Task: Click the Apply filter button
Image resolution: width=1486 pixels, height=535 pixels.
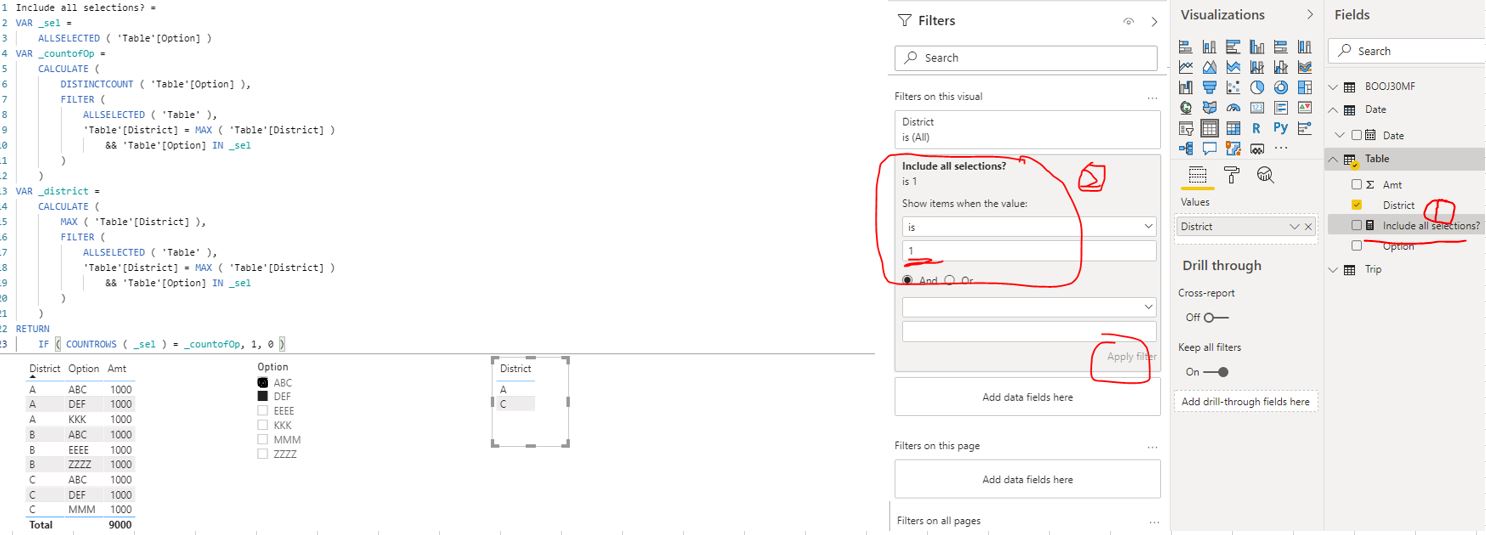Action: [1131, 356]
